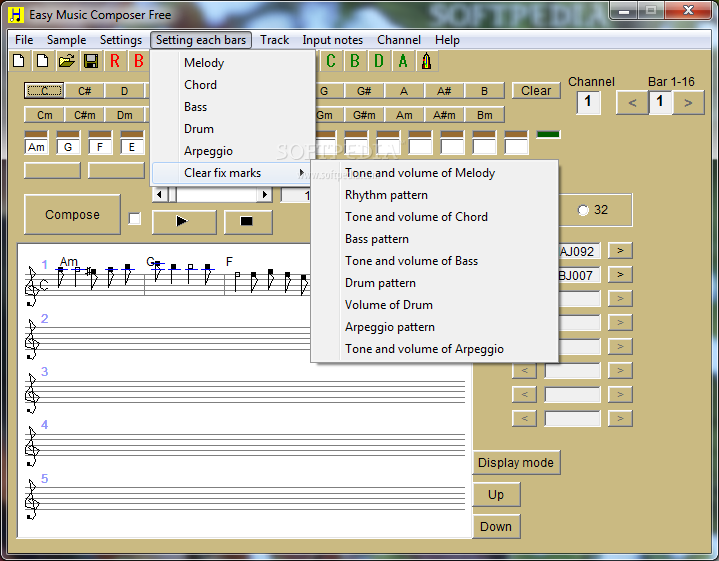
Task: Click the metronome toolbar icon
Action: 427,61
